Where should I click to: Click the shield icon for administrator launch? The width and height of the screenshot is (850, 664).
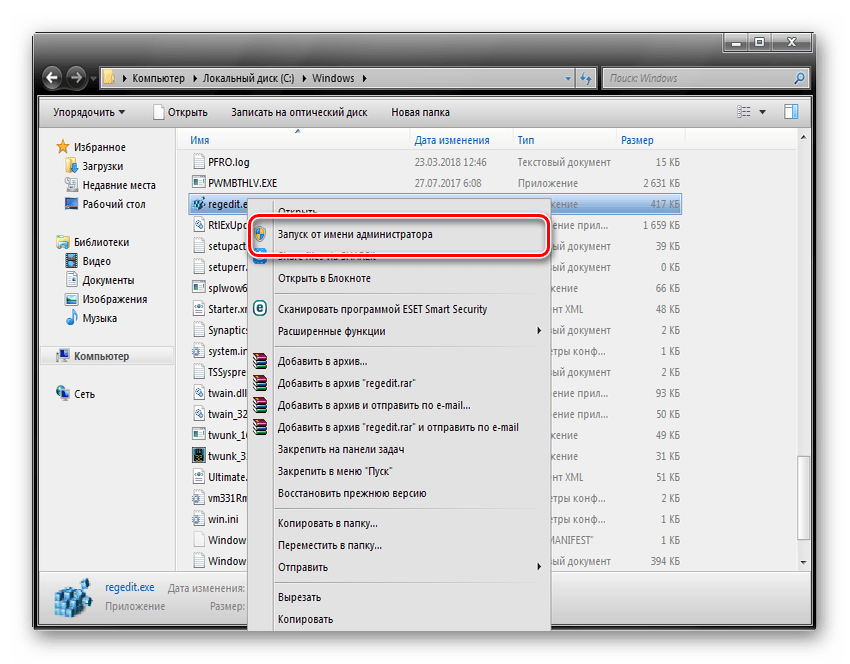[261, 235]
